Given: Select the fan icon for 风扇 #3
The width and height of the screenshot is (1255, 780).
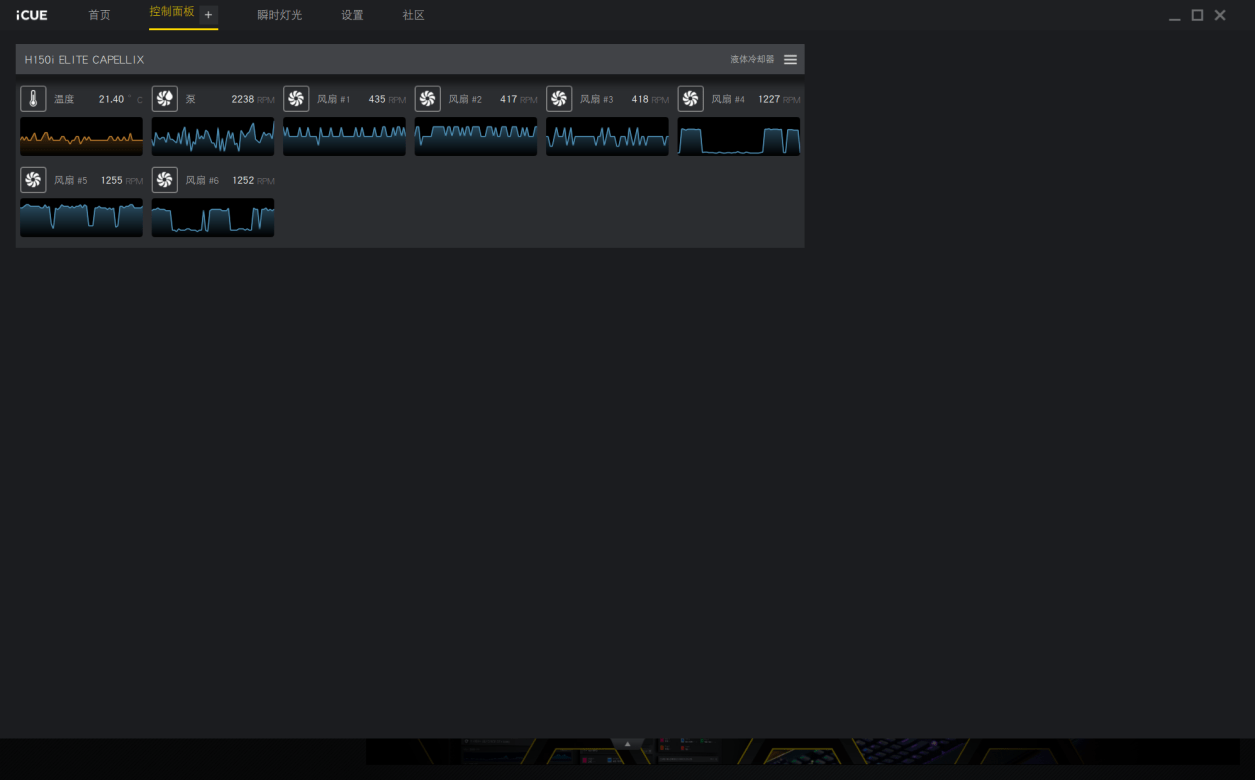Looking at the screenshot, I should [559, 99].
